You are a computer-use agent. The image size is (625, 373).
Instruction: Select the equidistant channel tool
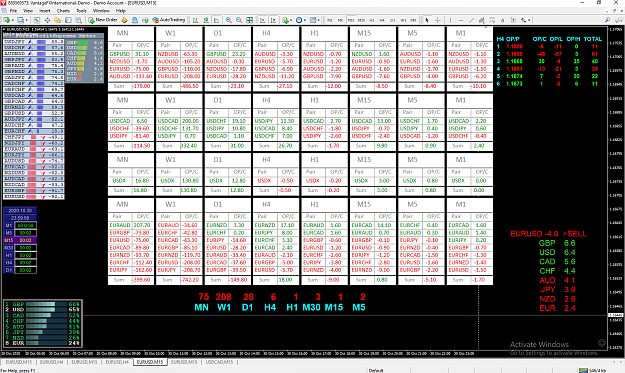point(482,20)
